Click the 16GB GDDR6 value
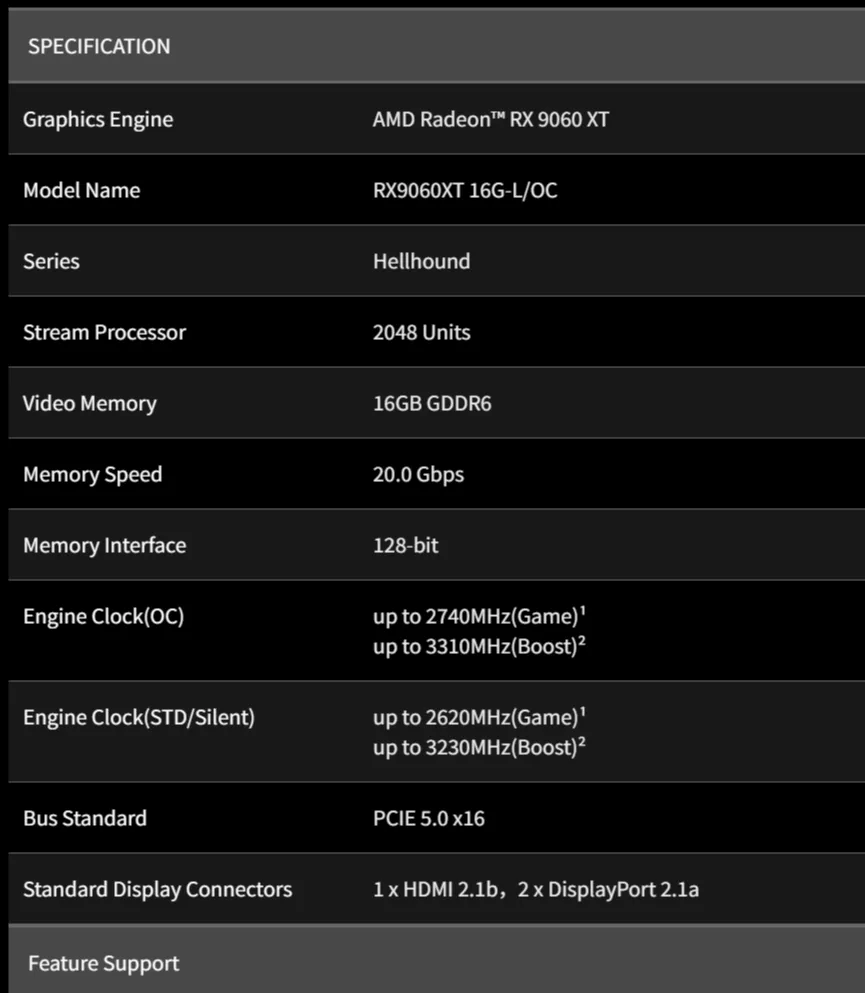 coord(432,403)
